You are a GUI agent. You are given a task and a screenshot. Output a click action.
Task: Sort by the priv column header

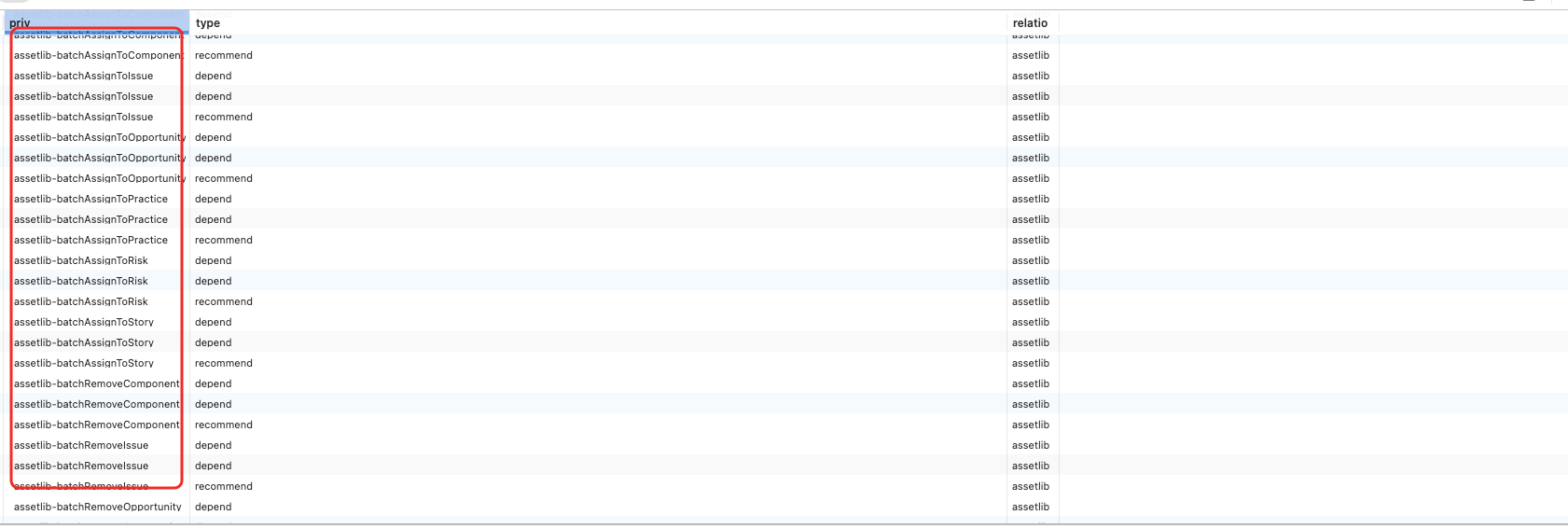96,23
